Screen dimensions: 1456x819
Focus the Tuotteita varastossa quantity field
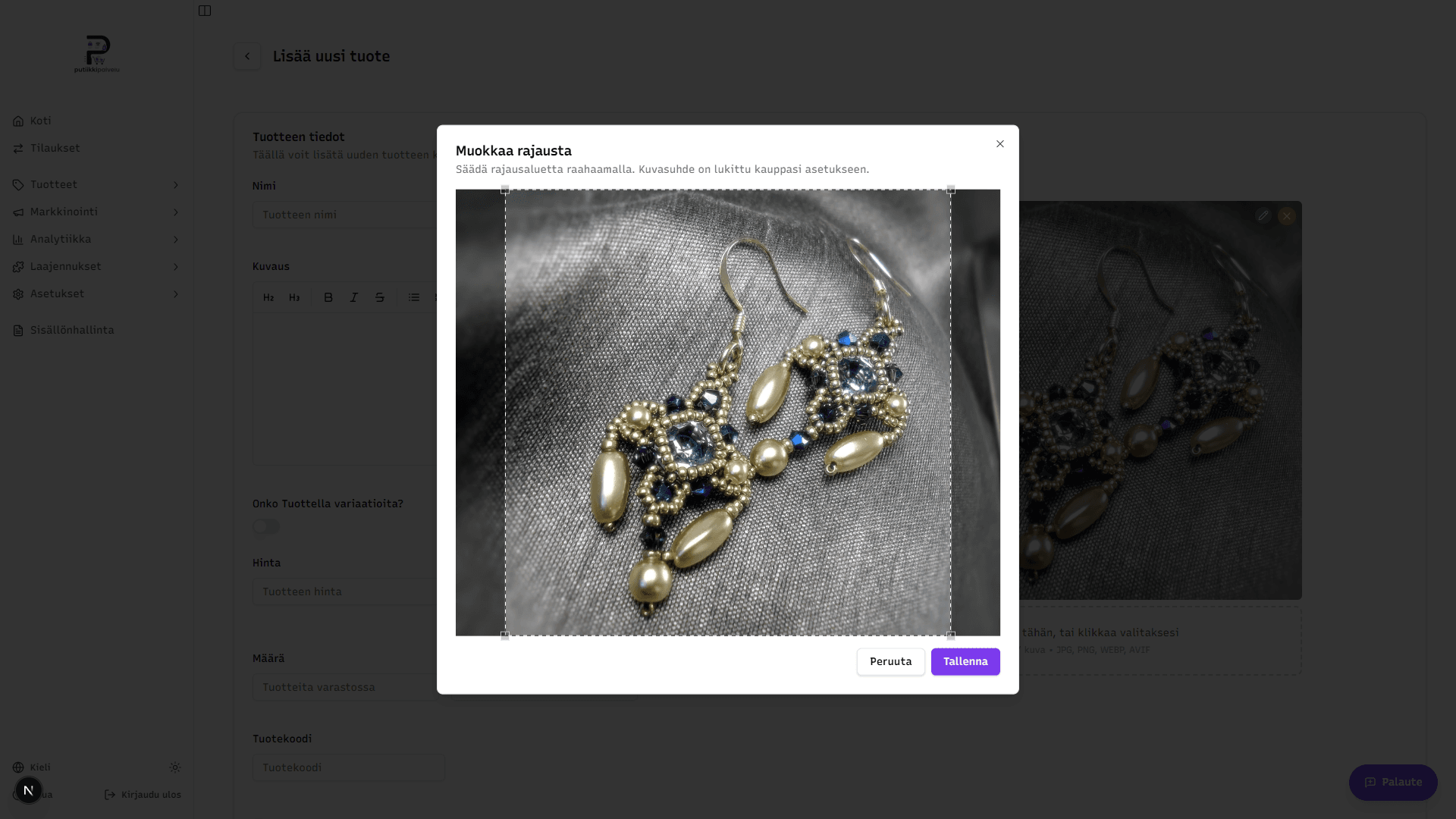point(345,688)
